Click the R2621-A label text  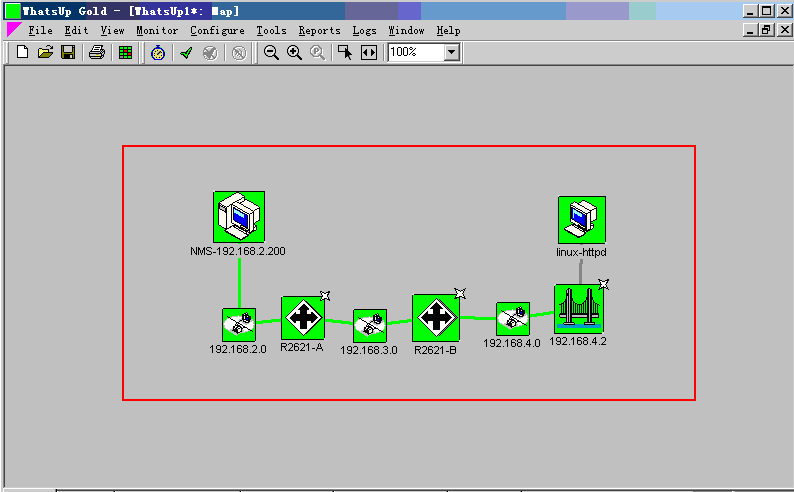pos(301,347)
